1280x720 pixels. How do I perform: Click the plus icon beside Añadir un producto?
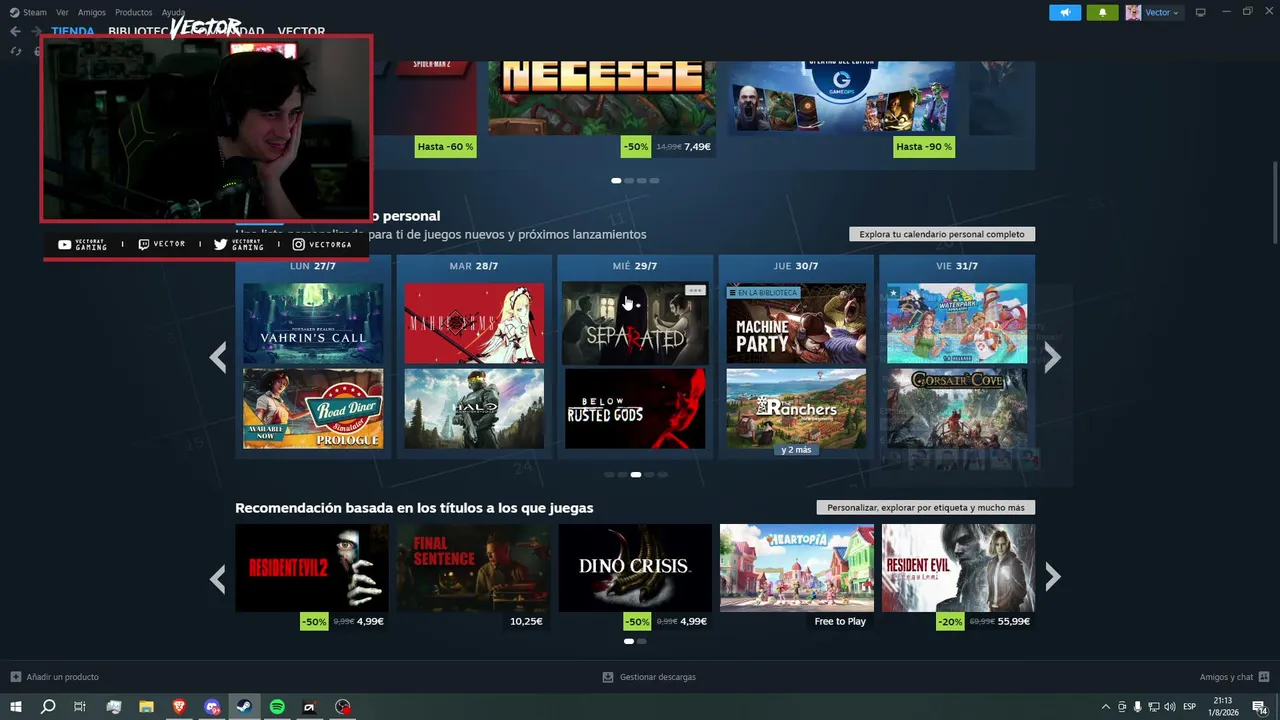coord(15,677)
